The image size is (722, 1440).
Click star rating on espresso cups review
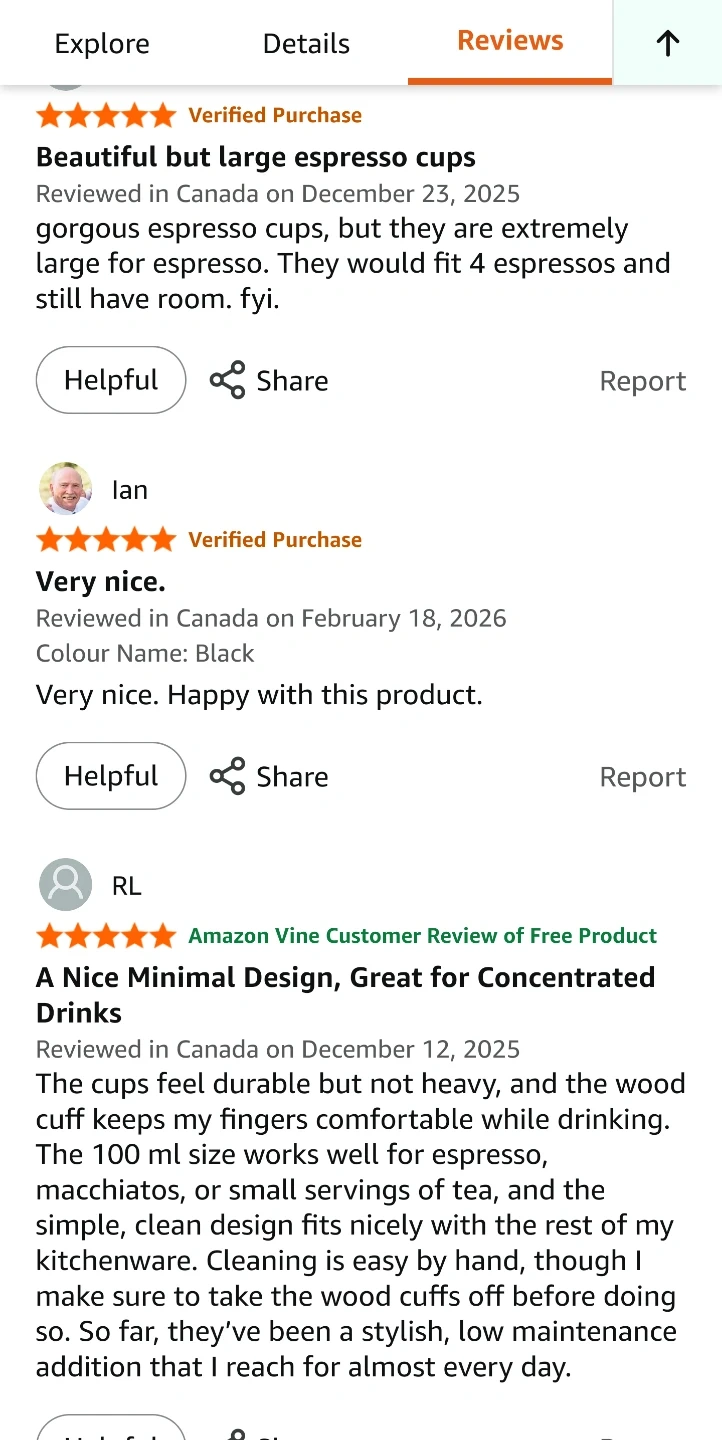click(106, 116)
